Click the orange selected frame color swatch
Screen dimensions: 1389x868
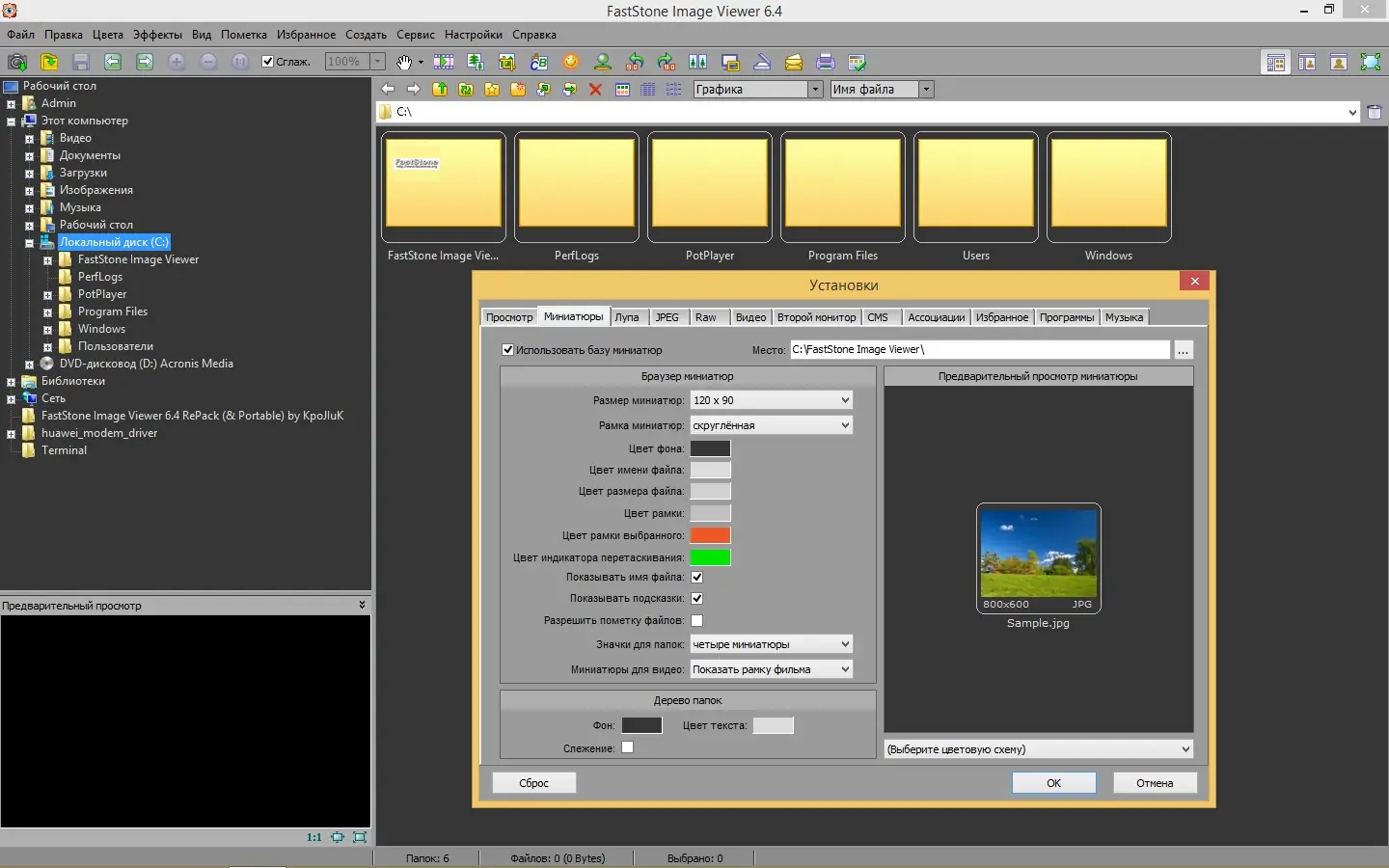click(x=711, y=535)
